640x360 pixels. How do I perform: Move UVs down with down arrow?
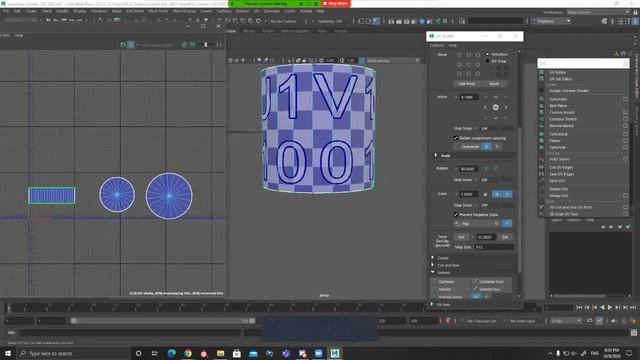496,118
